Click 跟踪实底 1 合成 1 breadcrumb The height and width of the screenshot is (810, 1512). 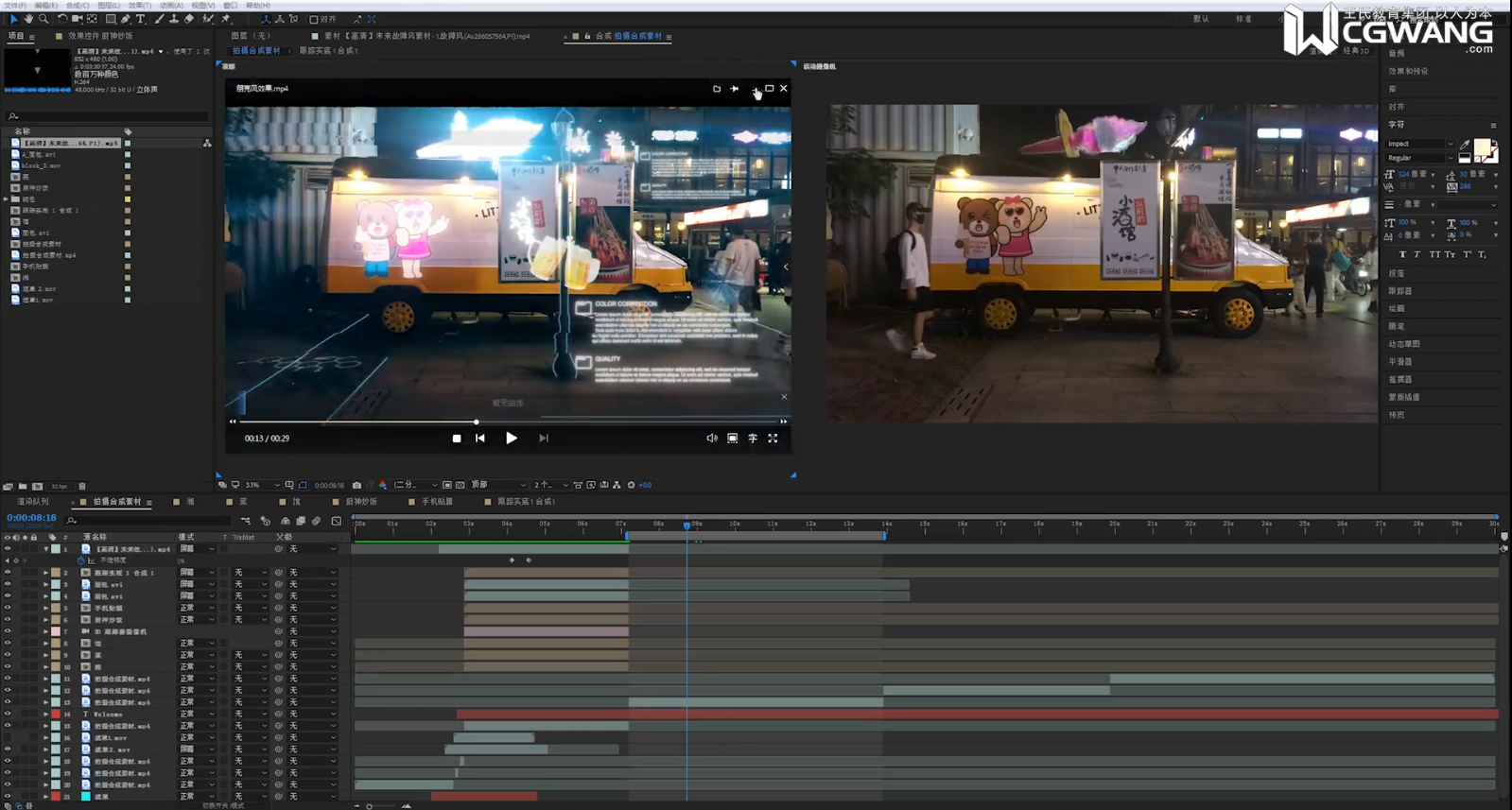coord(329,51)
